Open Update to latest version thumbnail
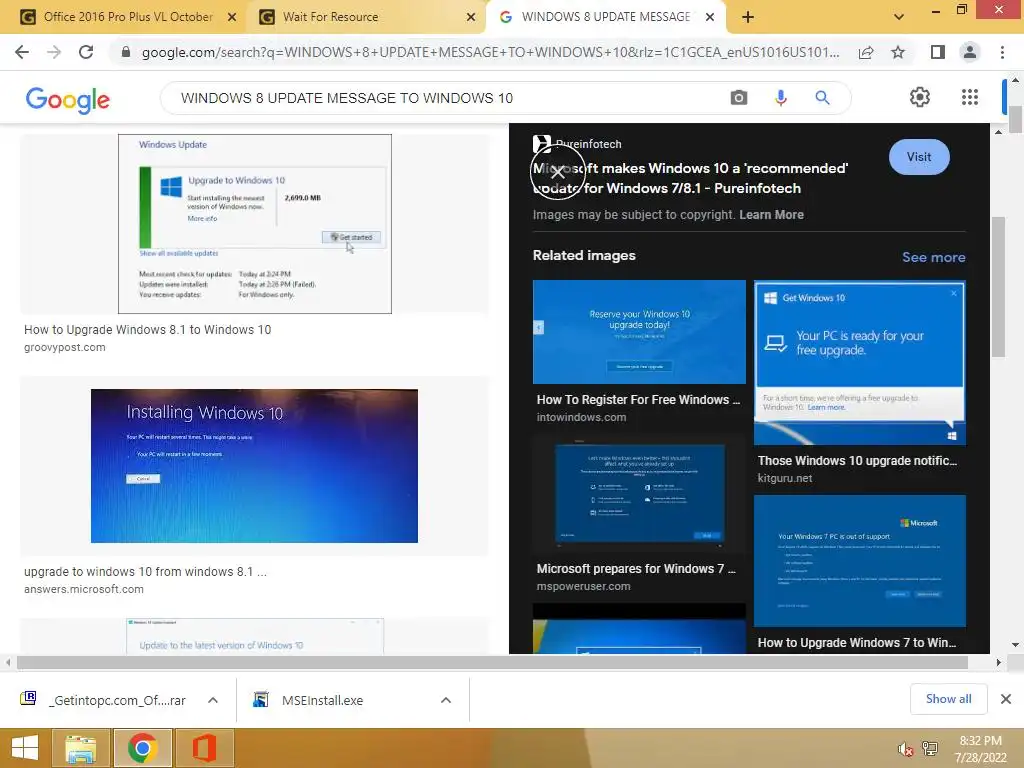This screenshot has height=768, width=1024. (x=255, y=636)
